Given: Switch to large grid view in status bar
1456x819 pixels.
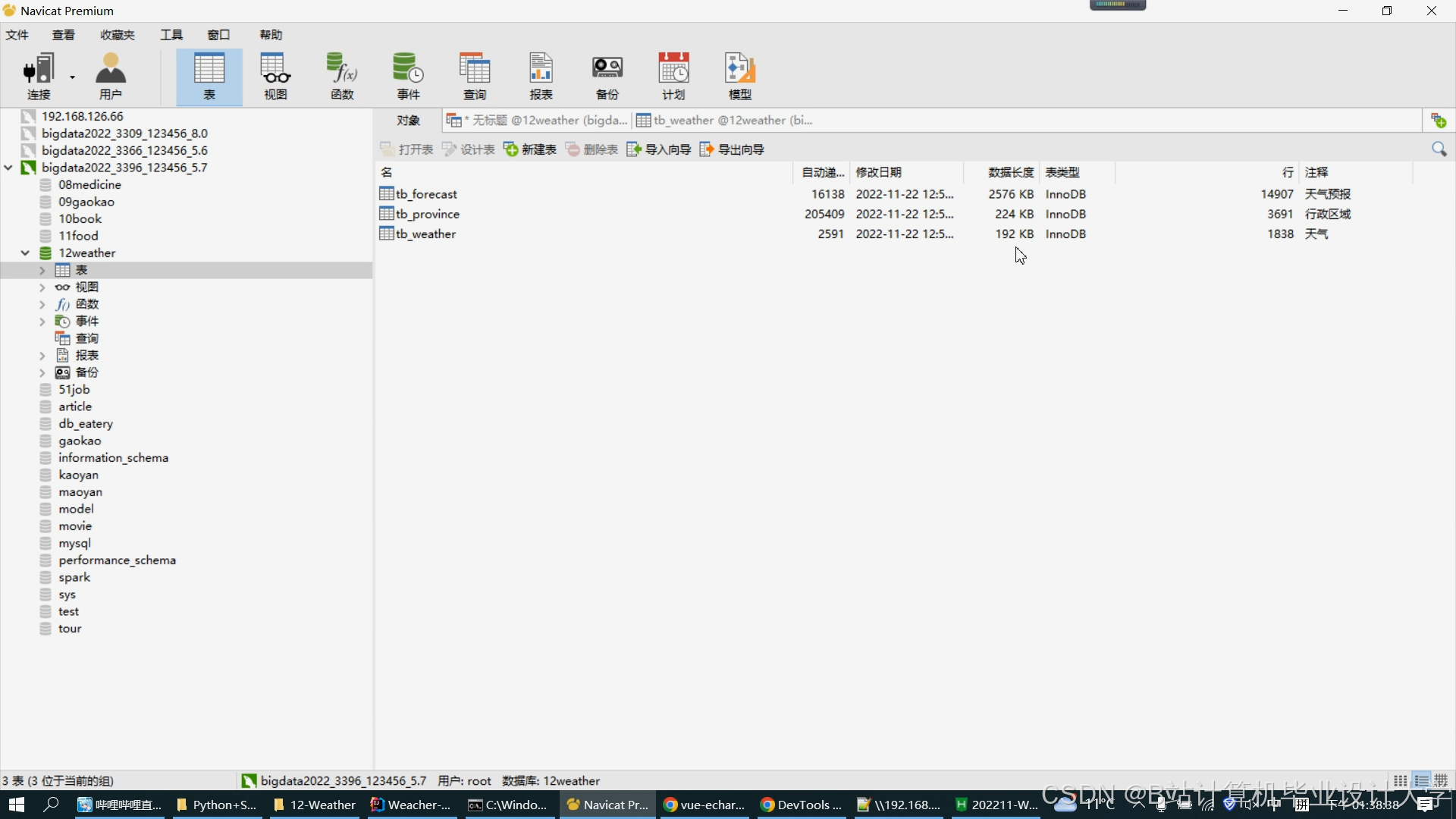Looking at the screenshot, I should 1400,780.
